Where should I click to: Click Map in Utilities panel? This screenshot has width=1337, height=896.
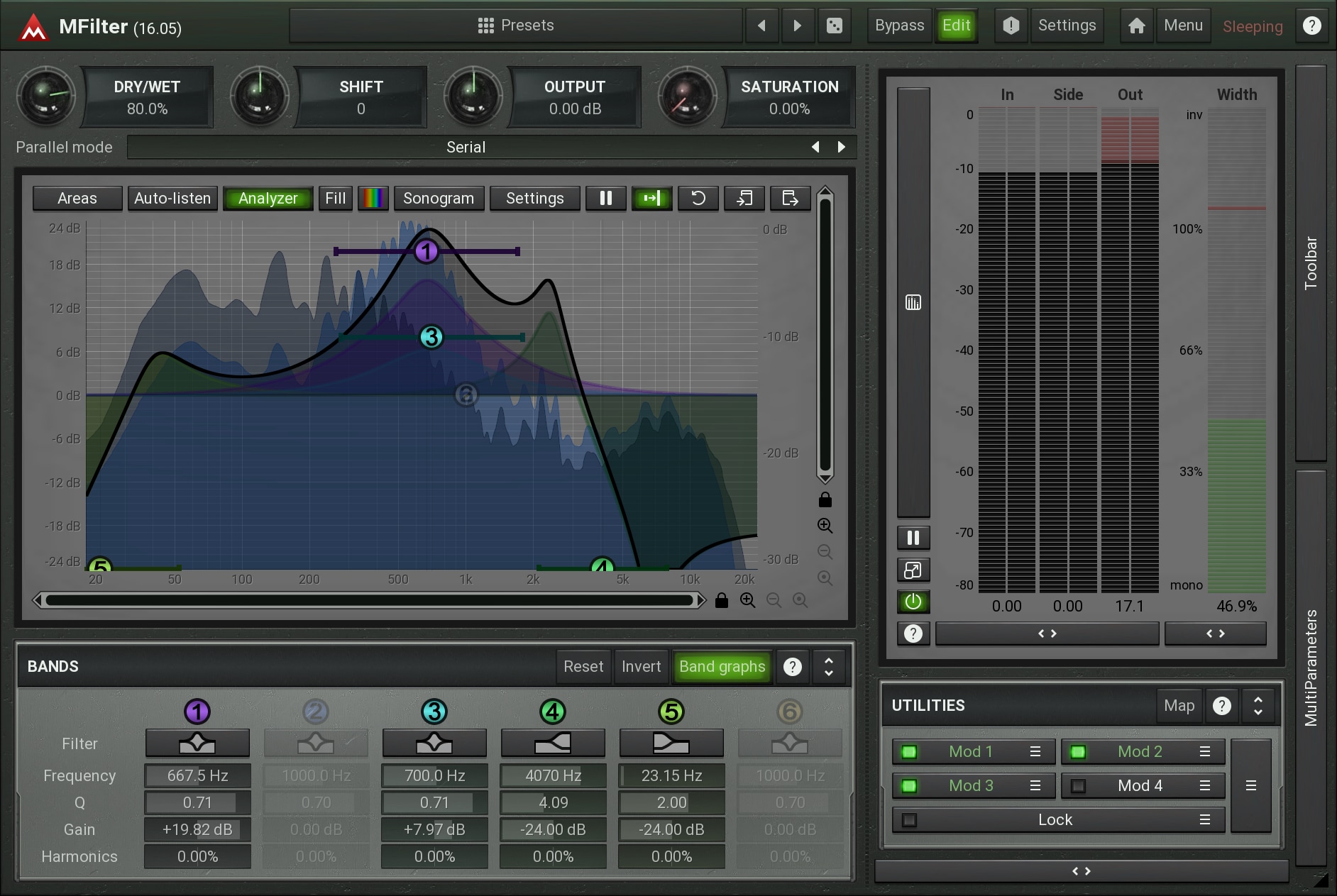(x=1179, y=705)
